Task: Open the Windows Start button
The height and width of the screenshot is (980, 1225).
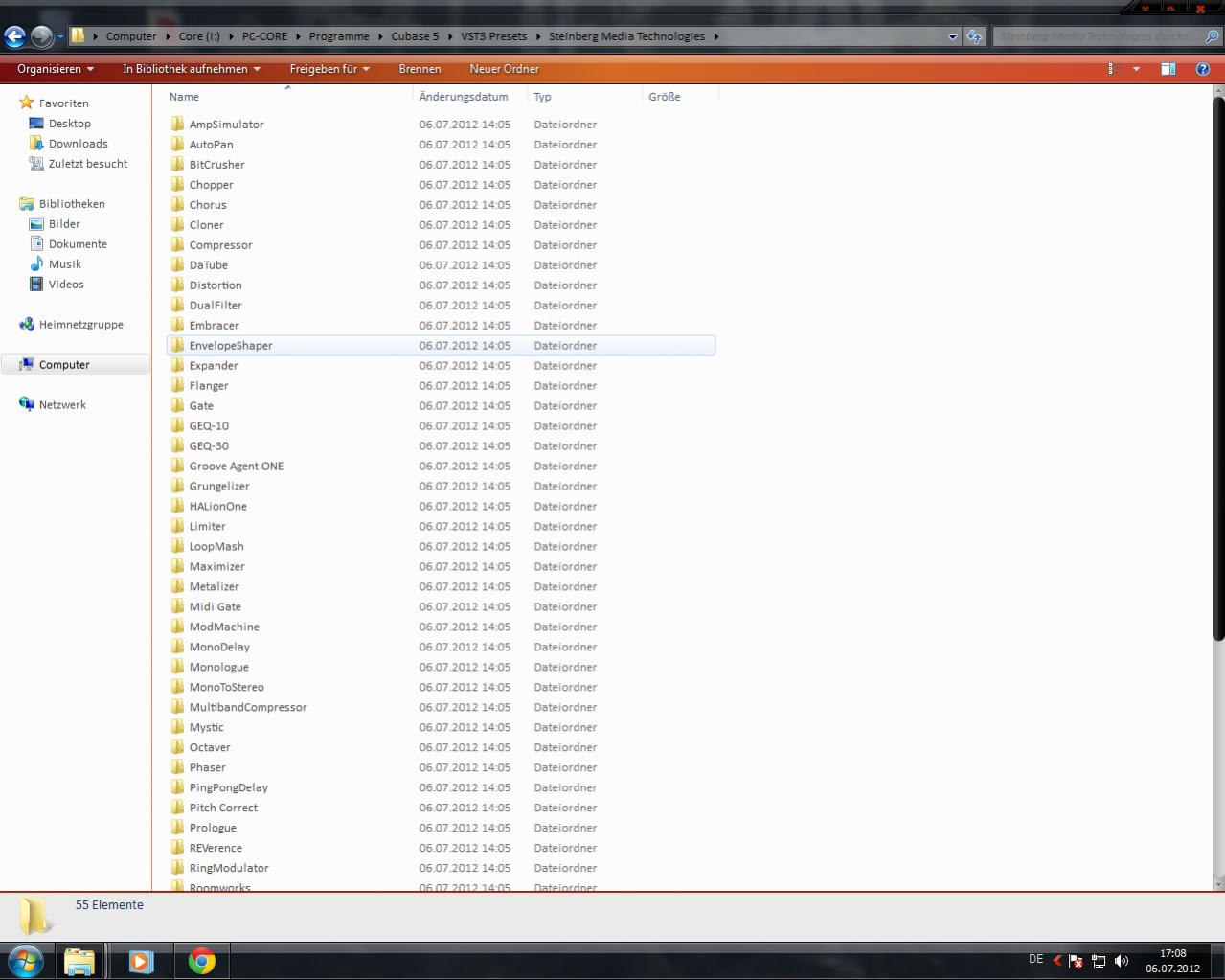Action: tap(25, 961)
